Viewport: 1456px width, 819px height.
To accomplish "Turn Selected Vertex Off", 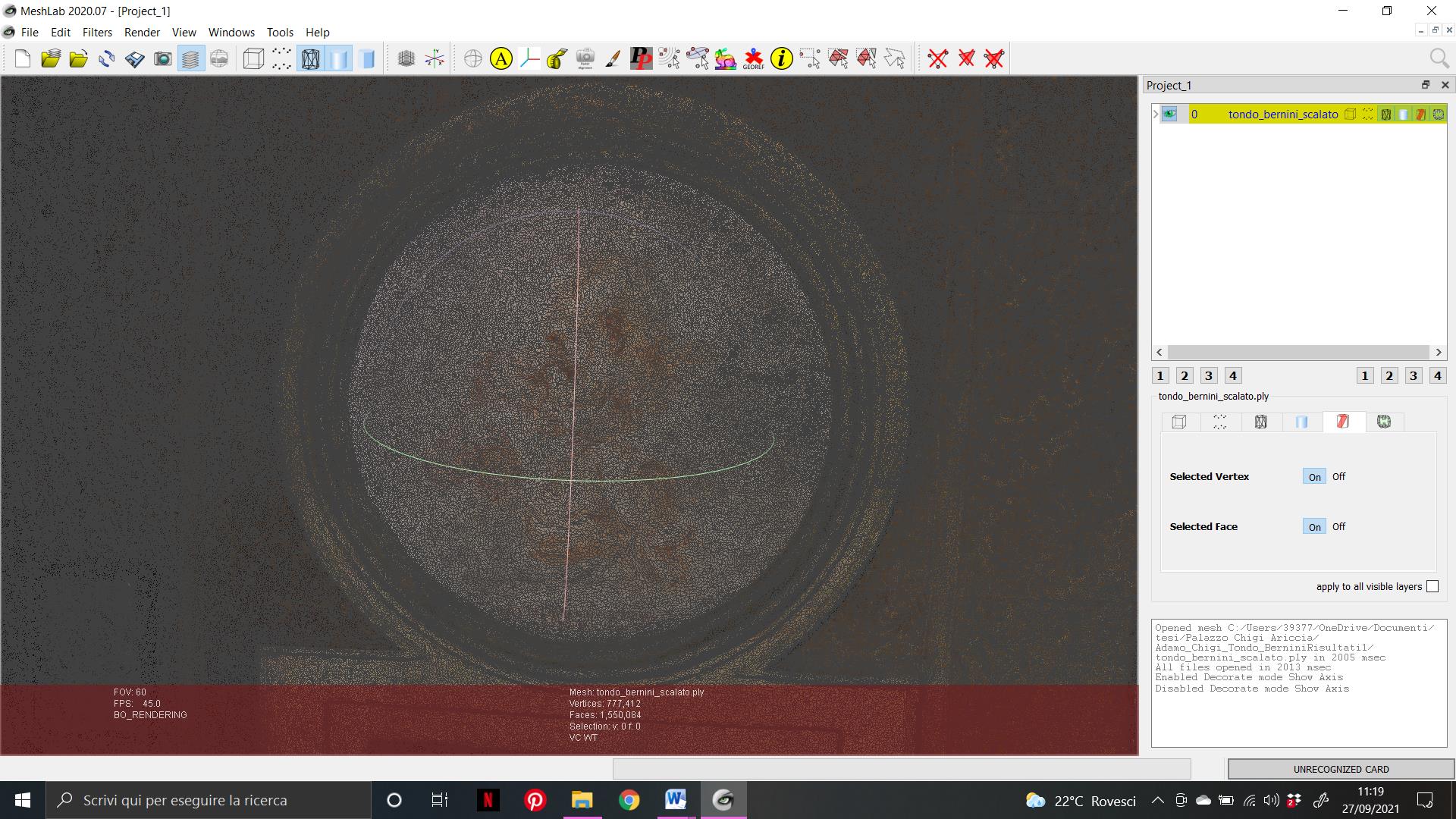I will coord(1338,477).
